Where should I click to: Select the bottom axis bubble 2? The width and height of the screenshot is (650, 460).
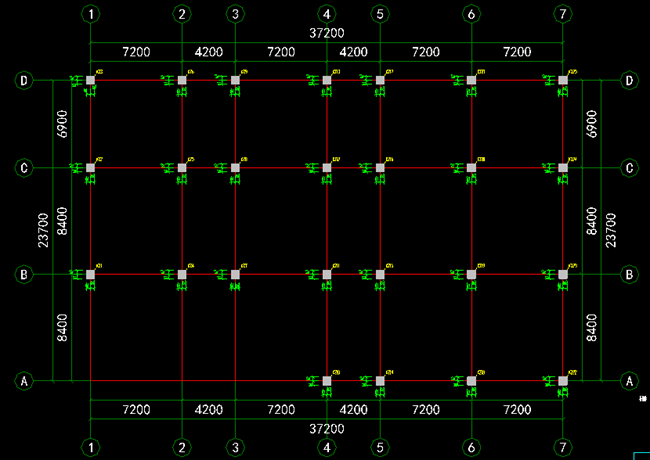pyautogui.click(x=182, y=446)
